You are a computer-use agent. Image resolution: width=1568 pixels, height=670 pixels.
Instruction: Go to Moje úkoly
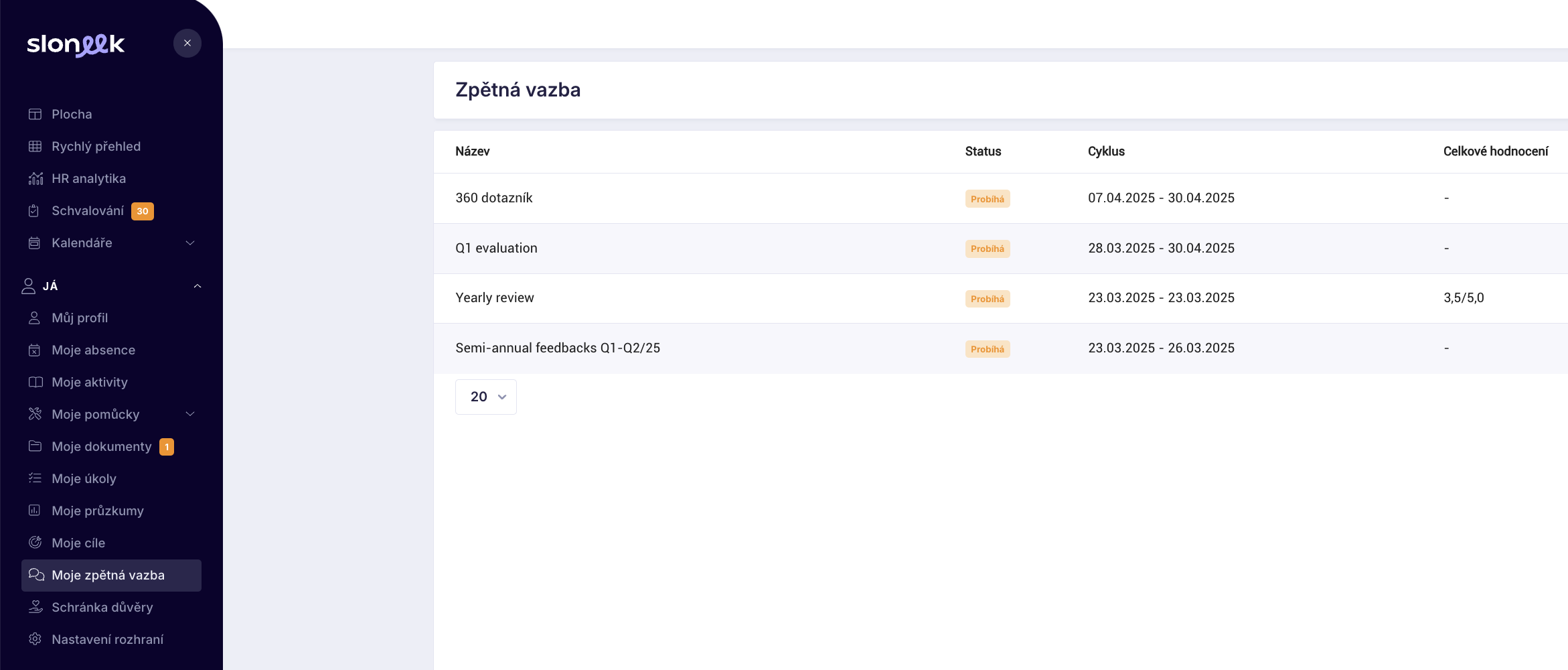pyautogui.click(x=84, y=479)
